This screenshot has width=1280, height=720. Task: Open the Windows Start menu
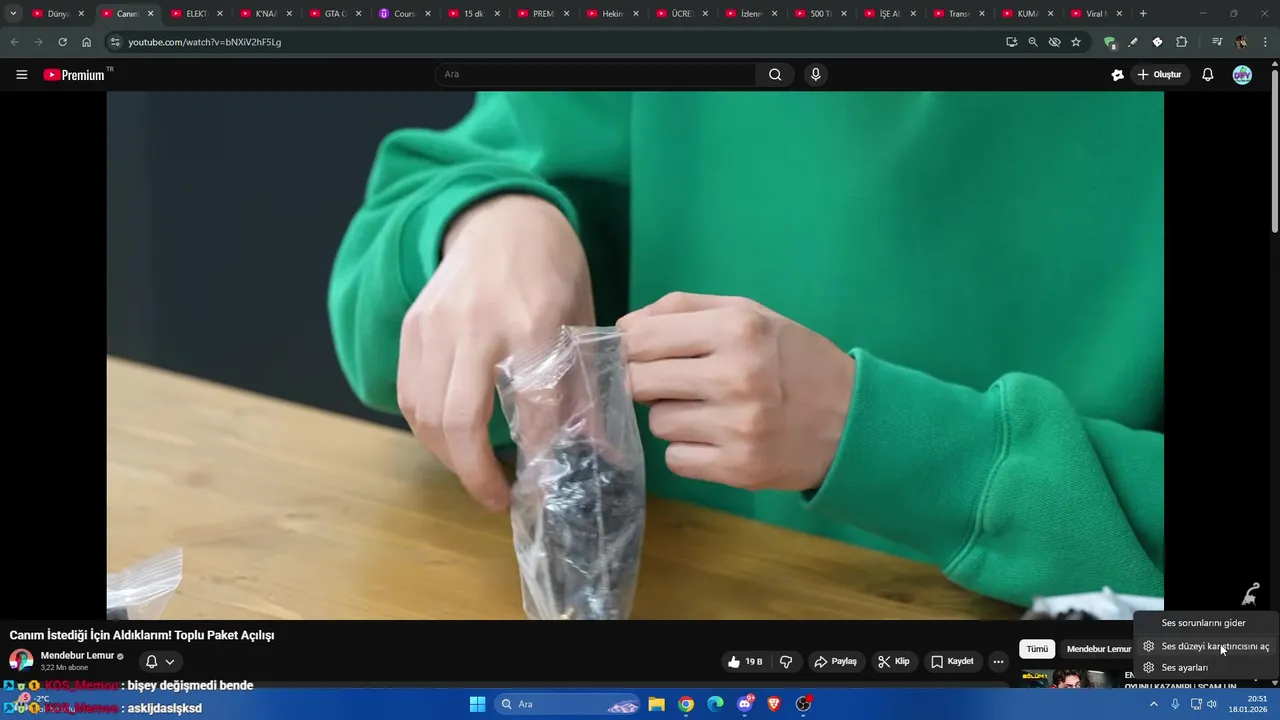coord(477,704)
